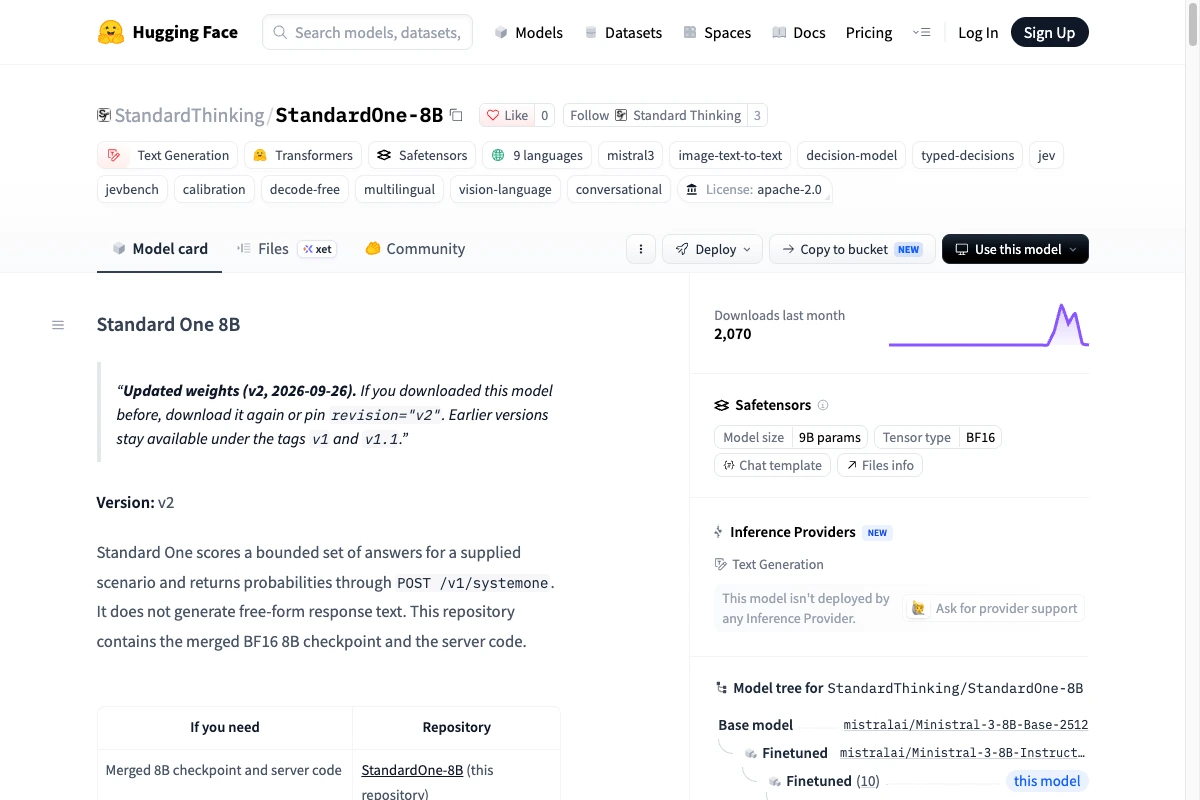Viewport: 1200px width, 800px height.
Task: Click the decode-free tag
Action: [x=305, y=189]
